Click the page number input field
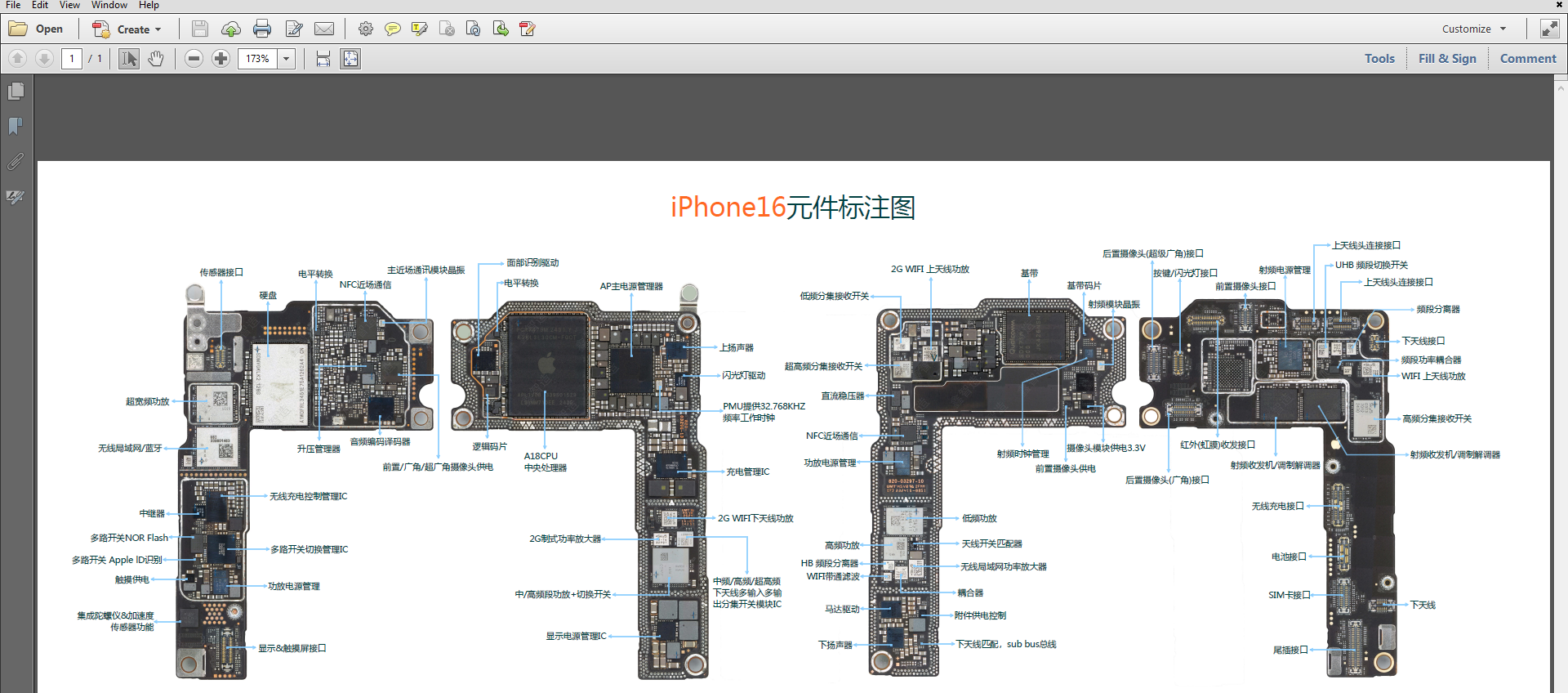This screenshot has width=1568, height=693. click(x=72, y=59)
